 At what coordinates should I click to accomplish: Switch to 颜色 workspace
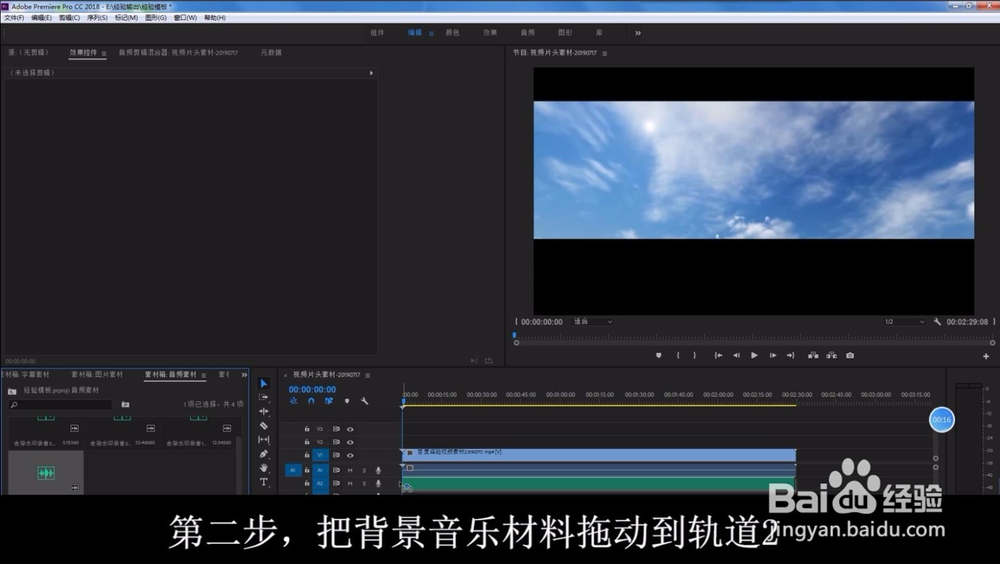[452, 33]
